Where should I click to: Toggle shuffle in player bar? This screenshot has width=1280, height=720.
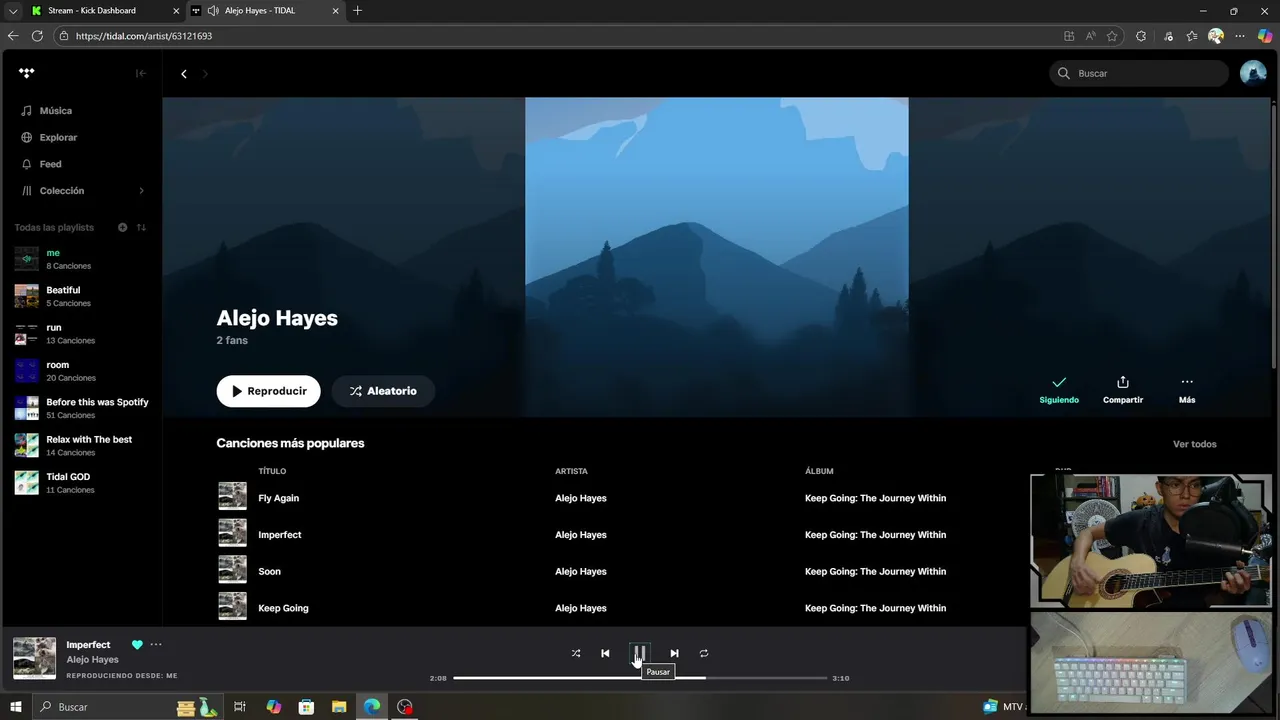pyautogui.click(x=576, y=653)
